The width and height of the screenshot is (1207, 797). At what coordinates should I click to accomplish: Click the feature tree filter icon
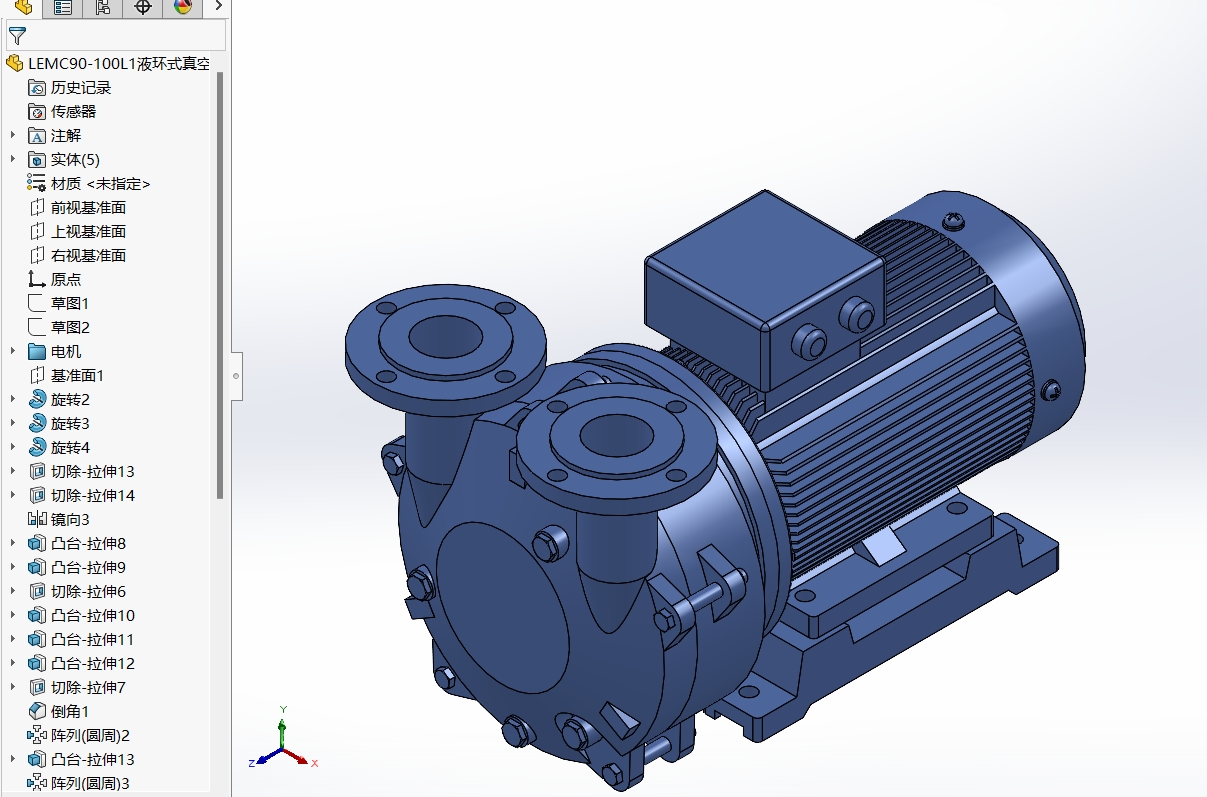point(17,37)
